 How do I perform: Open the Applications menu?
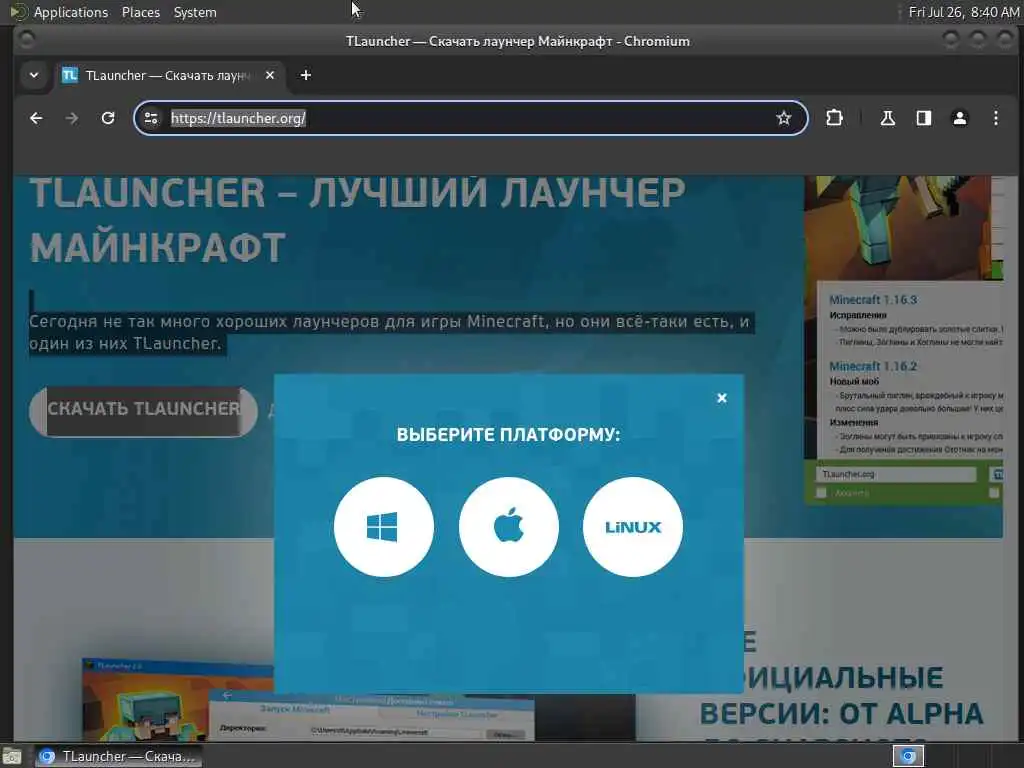[x=71, y=12]
